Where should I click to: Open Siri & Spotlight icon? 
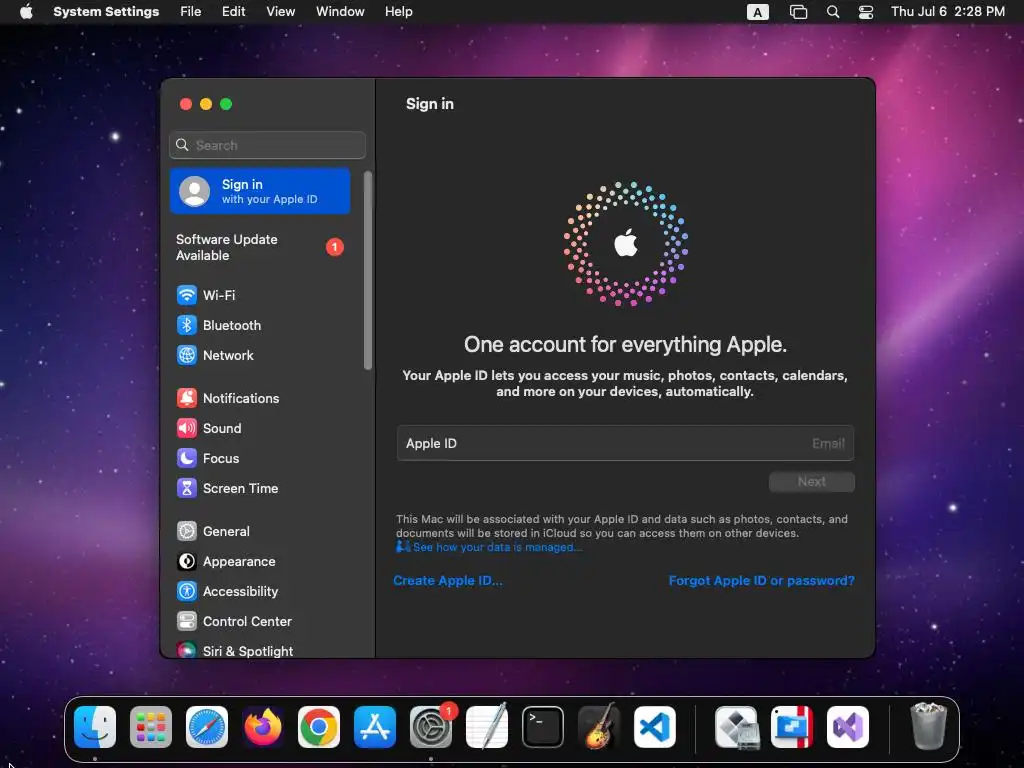coord(187,650)
